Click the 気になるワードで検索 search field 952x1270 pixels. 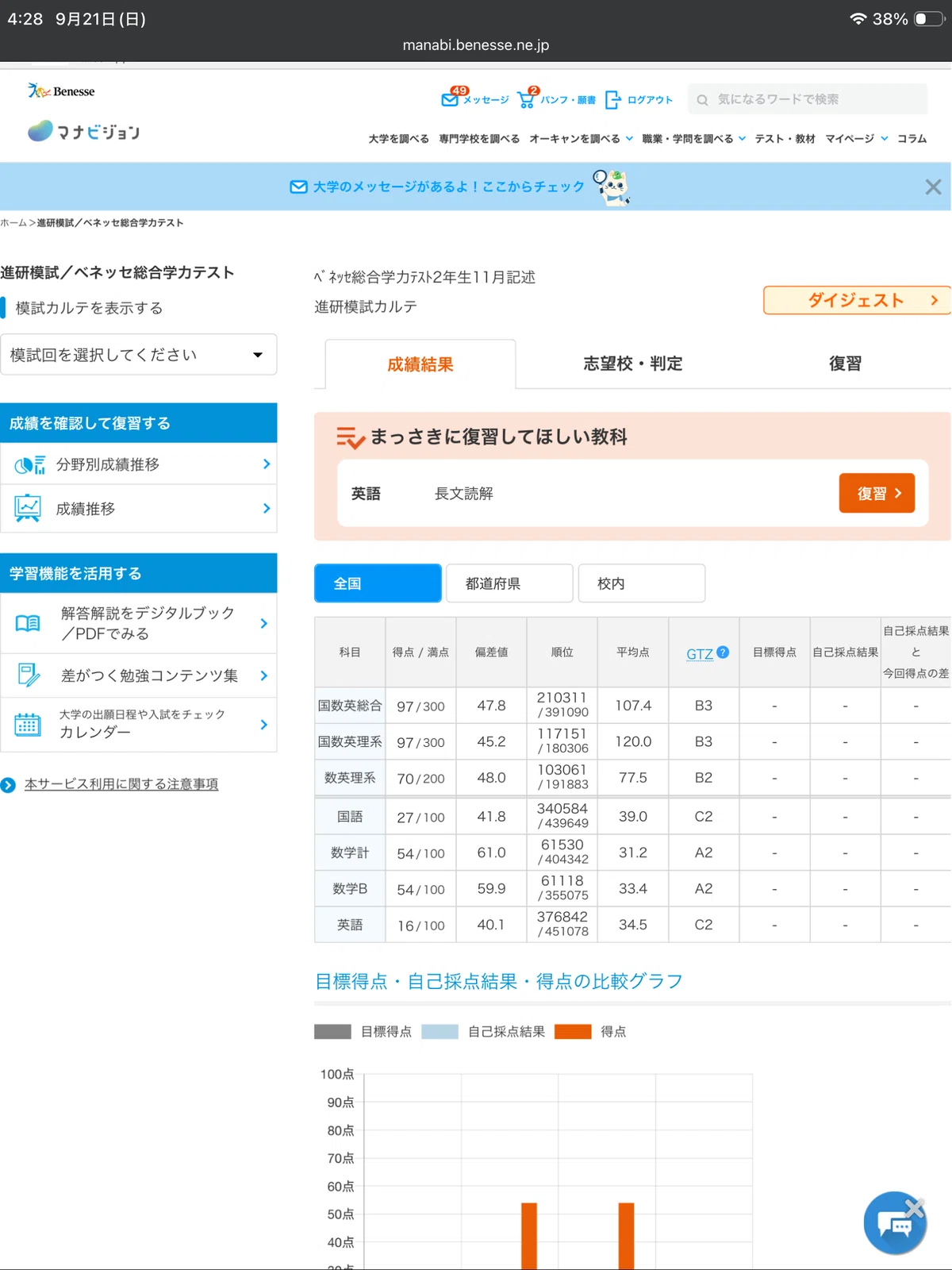(x=807, y=99)
